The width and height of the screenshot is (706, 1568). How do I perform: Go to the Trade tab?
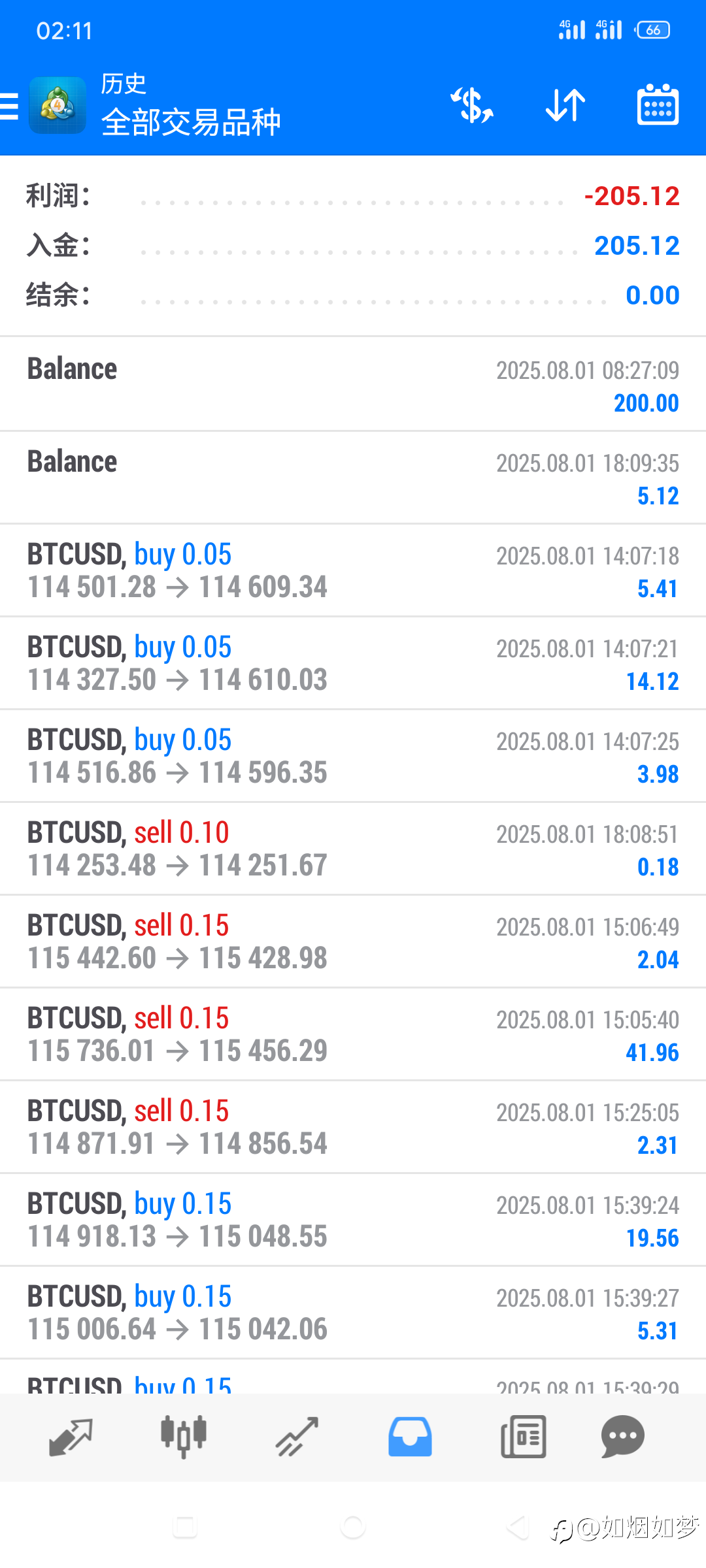pos(297,1437)
